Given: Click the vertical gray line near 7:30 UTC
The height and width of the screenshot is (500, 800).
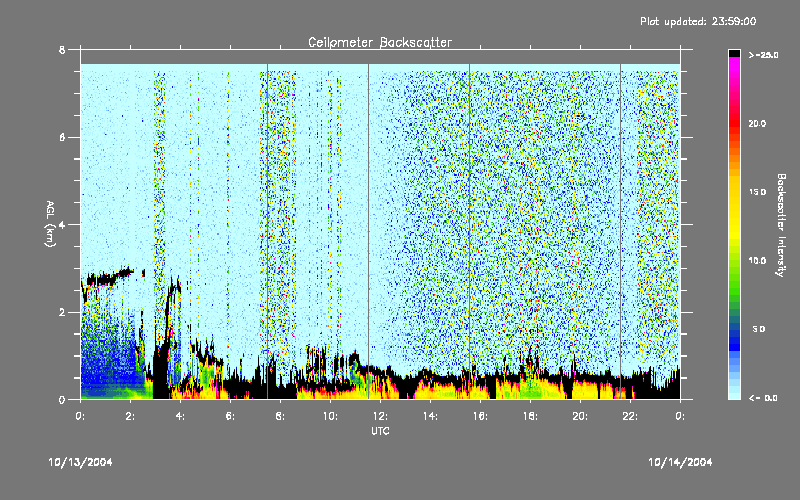Looking at the screenshot, I should [267, 231].
